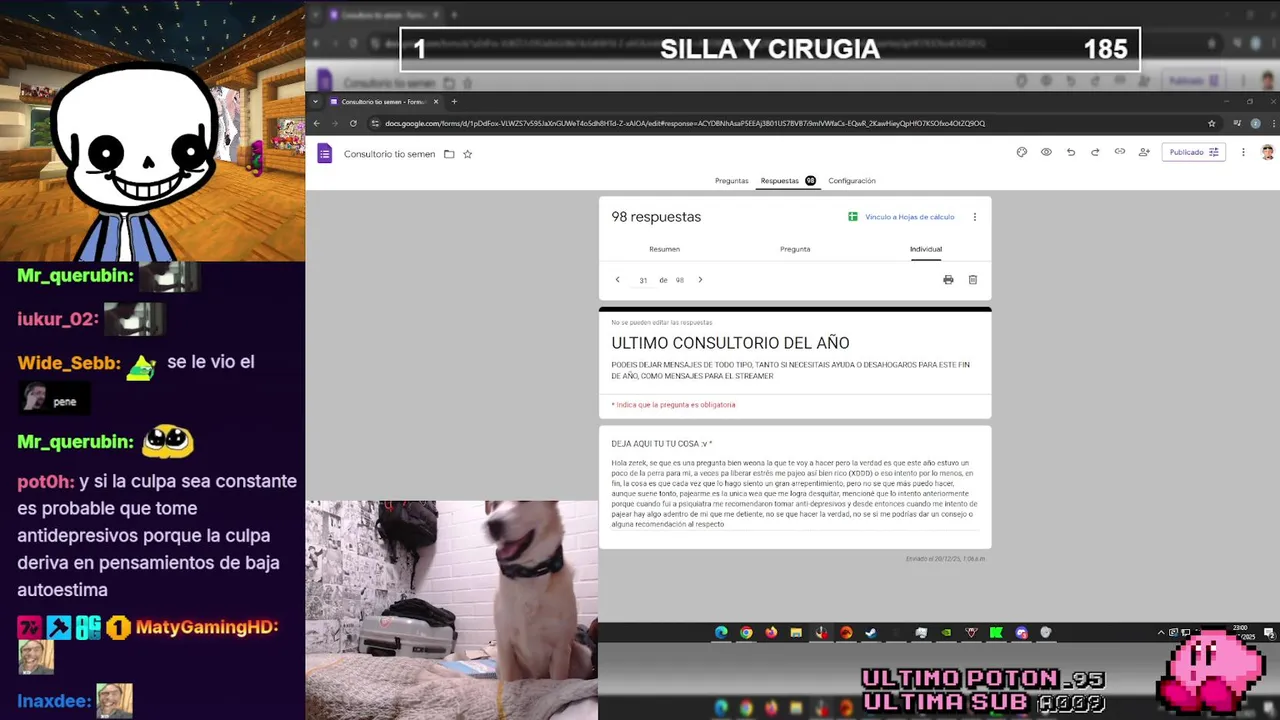1280x720 pixels.
Task: Print this response
Action: 948,280
